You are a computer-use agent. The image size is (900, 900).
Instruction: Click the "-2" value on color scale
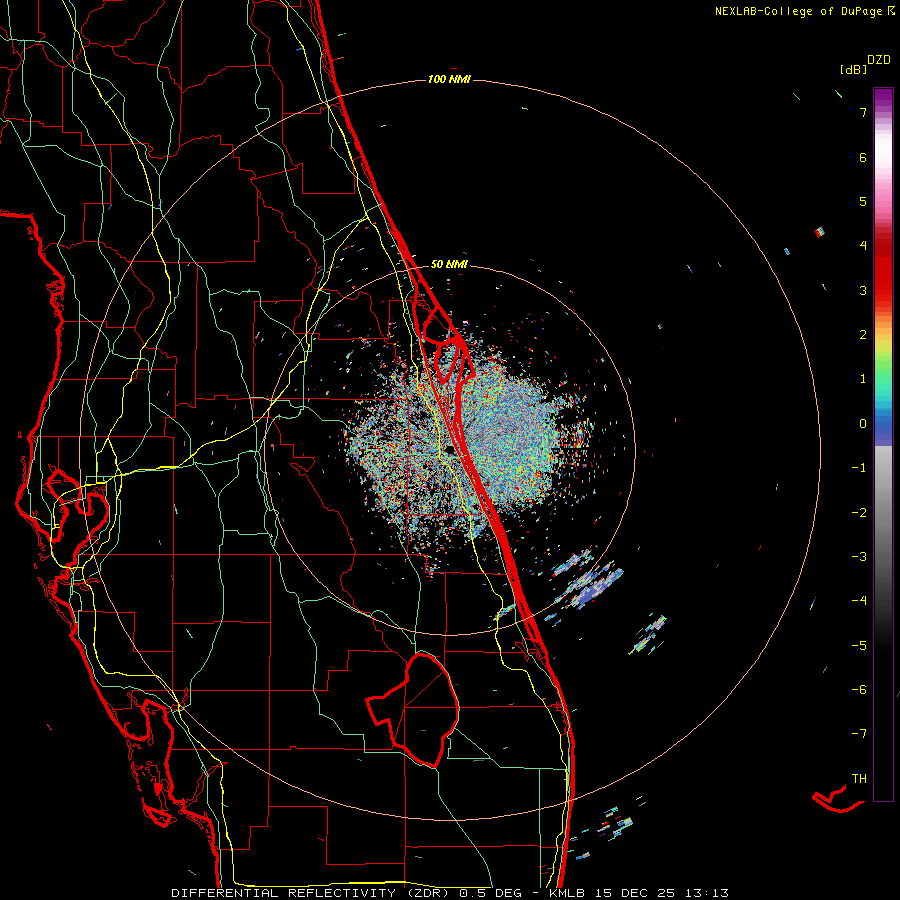point(859,513)
